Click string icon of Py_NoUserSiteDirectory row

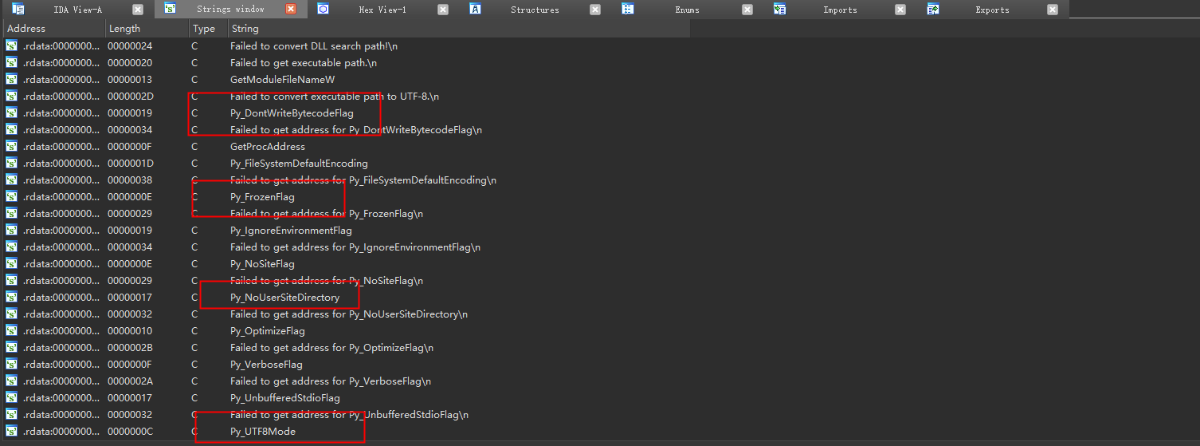[x=11, y=297]
